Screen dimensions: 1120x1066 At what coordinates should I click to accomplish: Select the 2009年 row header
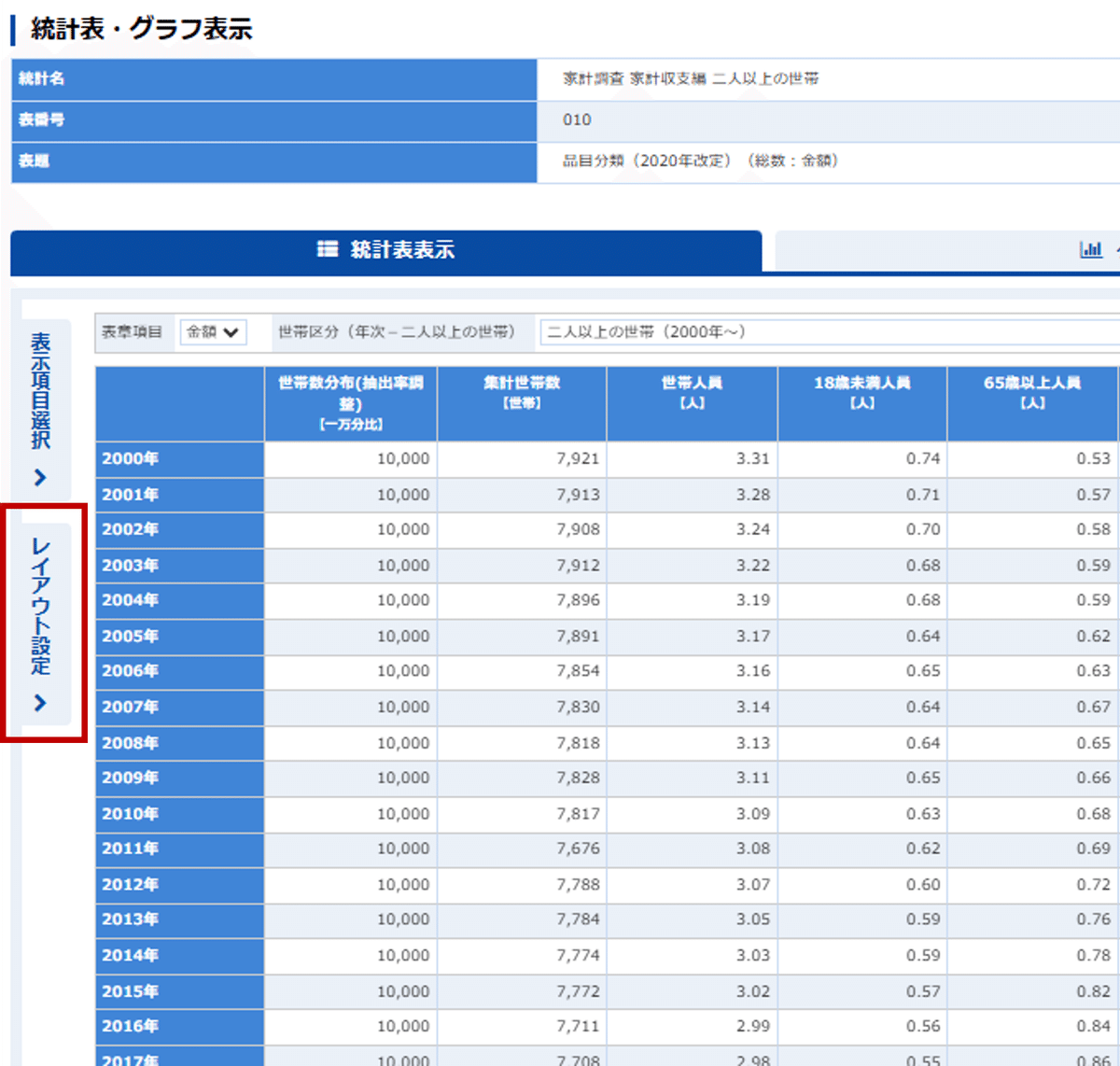[180, 778]
